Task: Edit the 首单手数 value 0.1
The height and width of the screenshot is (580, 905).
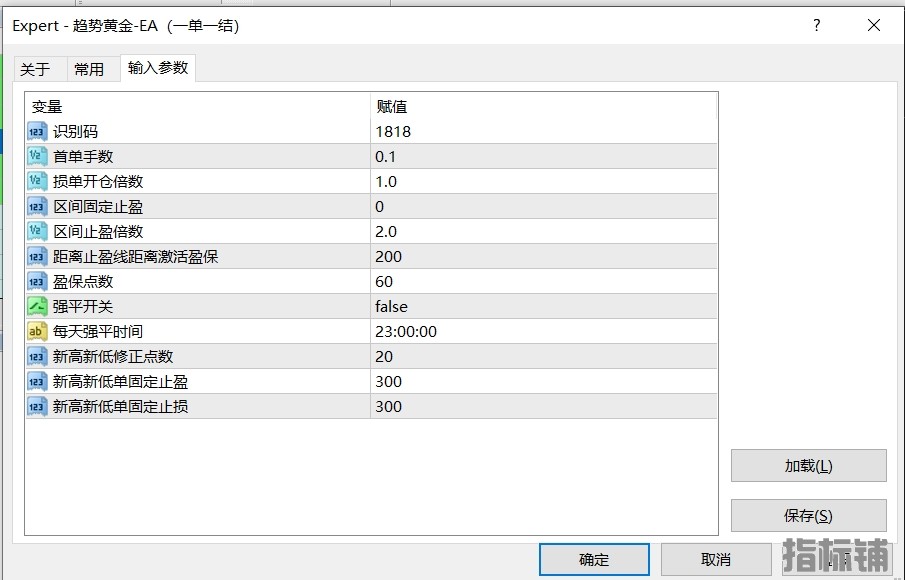Action: click(544, 156)
